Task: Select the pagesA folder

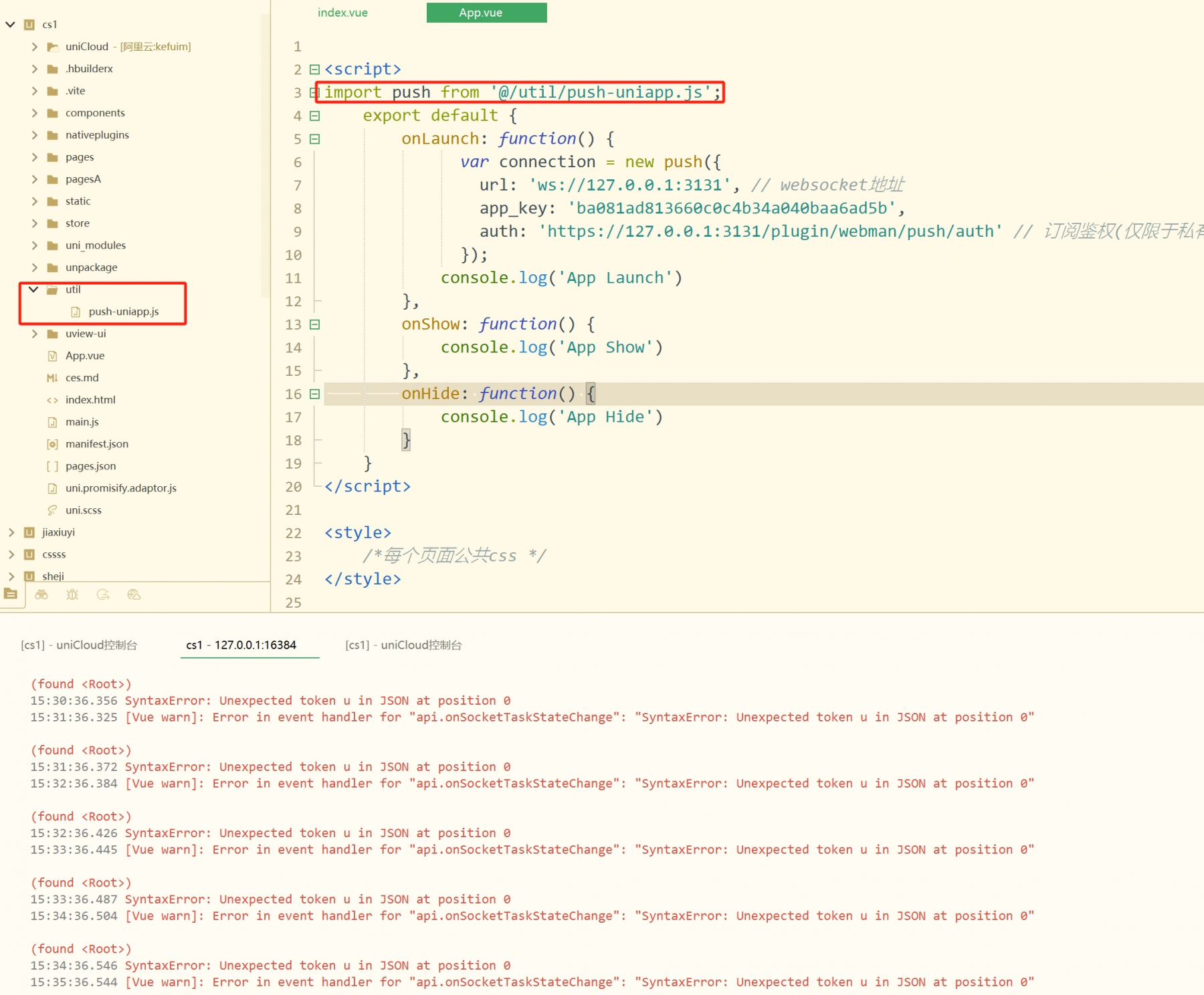Action: pyautogui.click(x=83, y=179)
